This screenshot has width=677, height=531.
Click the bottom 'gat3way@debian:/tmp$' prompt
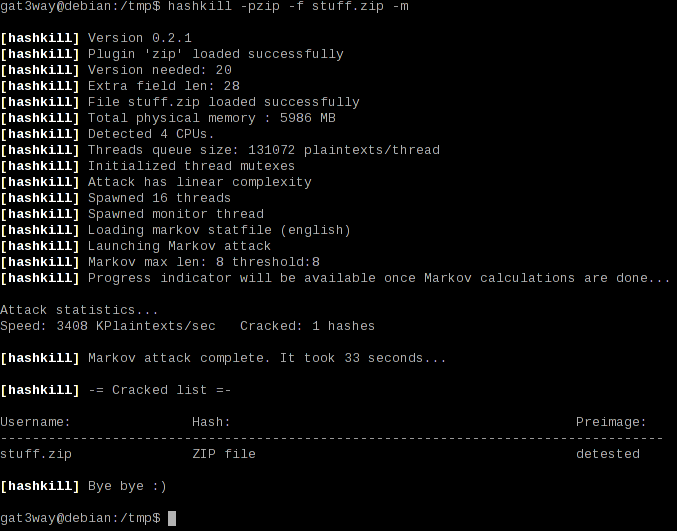click(80, 518)
